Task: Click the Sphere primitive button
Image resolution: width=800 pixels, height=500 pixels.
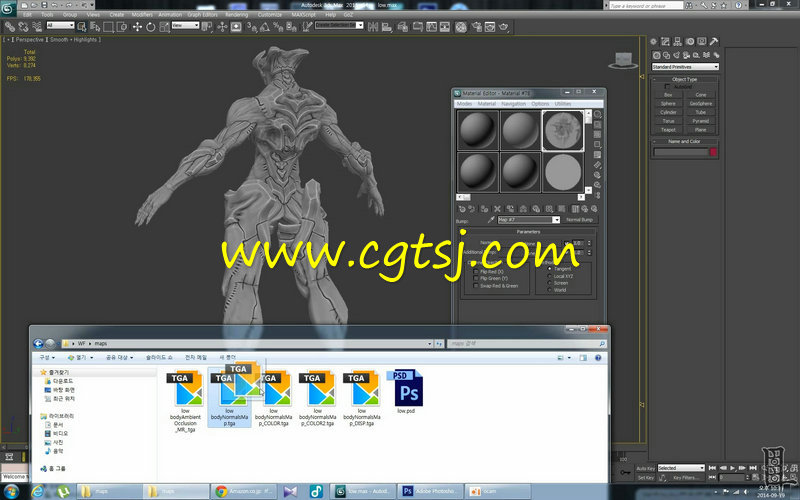Action: [x=668, y=104]
